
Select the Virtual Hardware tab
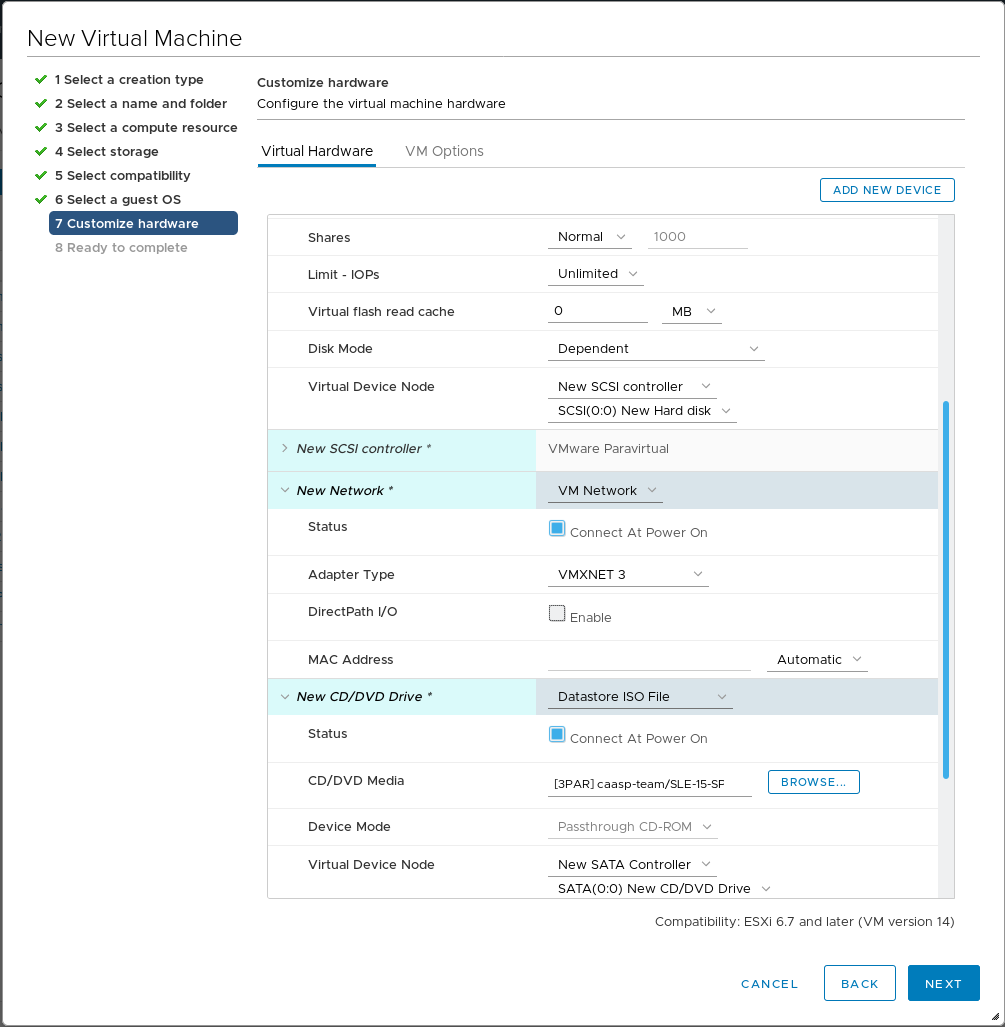[317, 151]
